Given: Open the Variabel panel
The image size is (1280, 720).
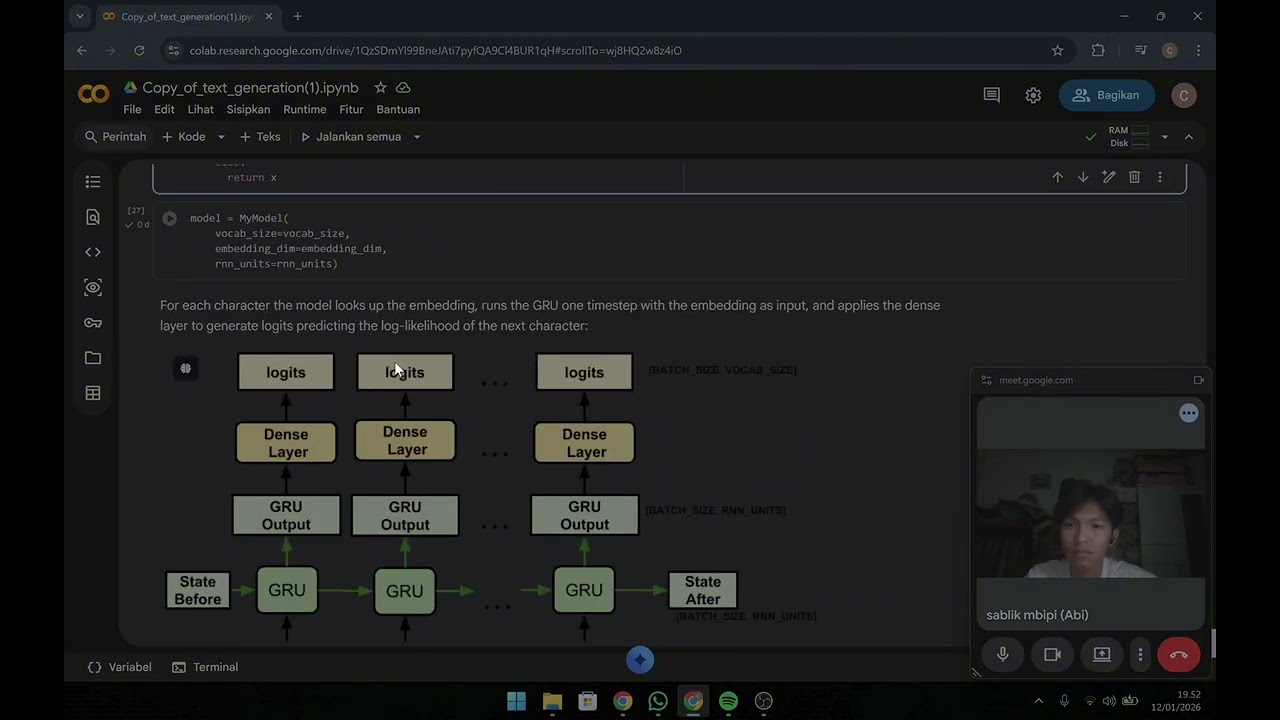Looking at the screenshot, I should pos(120,667).
